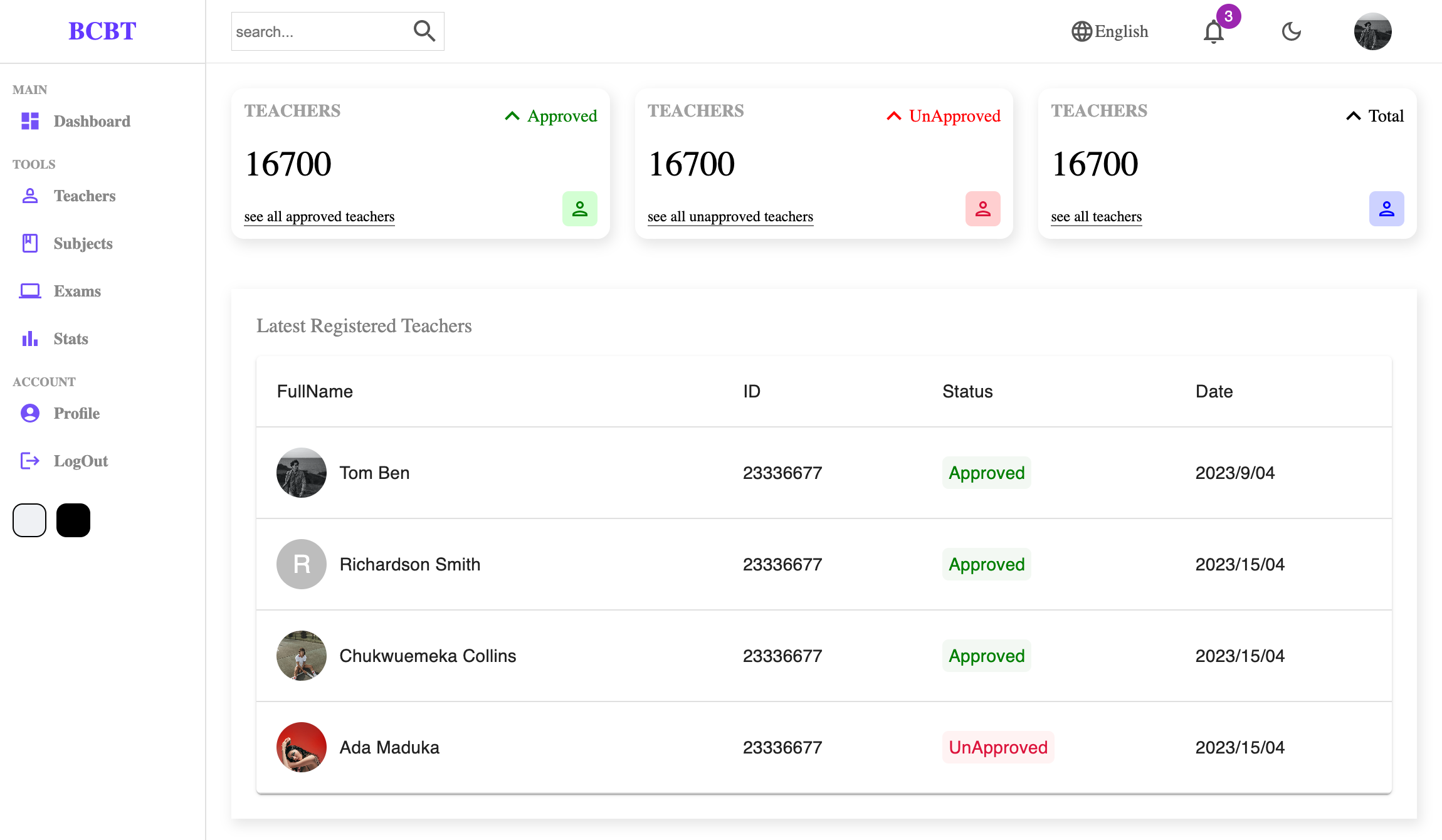Open the user profile avatar top right

pyautogui.click(x=1372, y=31)
